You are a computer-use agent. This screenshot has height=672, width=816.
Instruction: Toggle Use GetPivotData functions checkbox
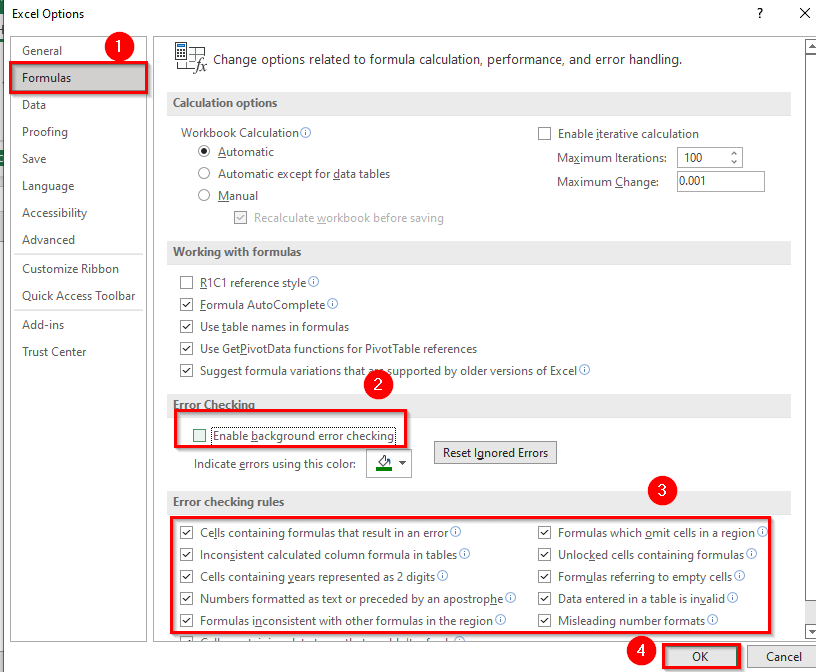[x=186, y=348]
